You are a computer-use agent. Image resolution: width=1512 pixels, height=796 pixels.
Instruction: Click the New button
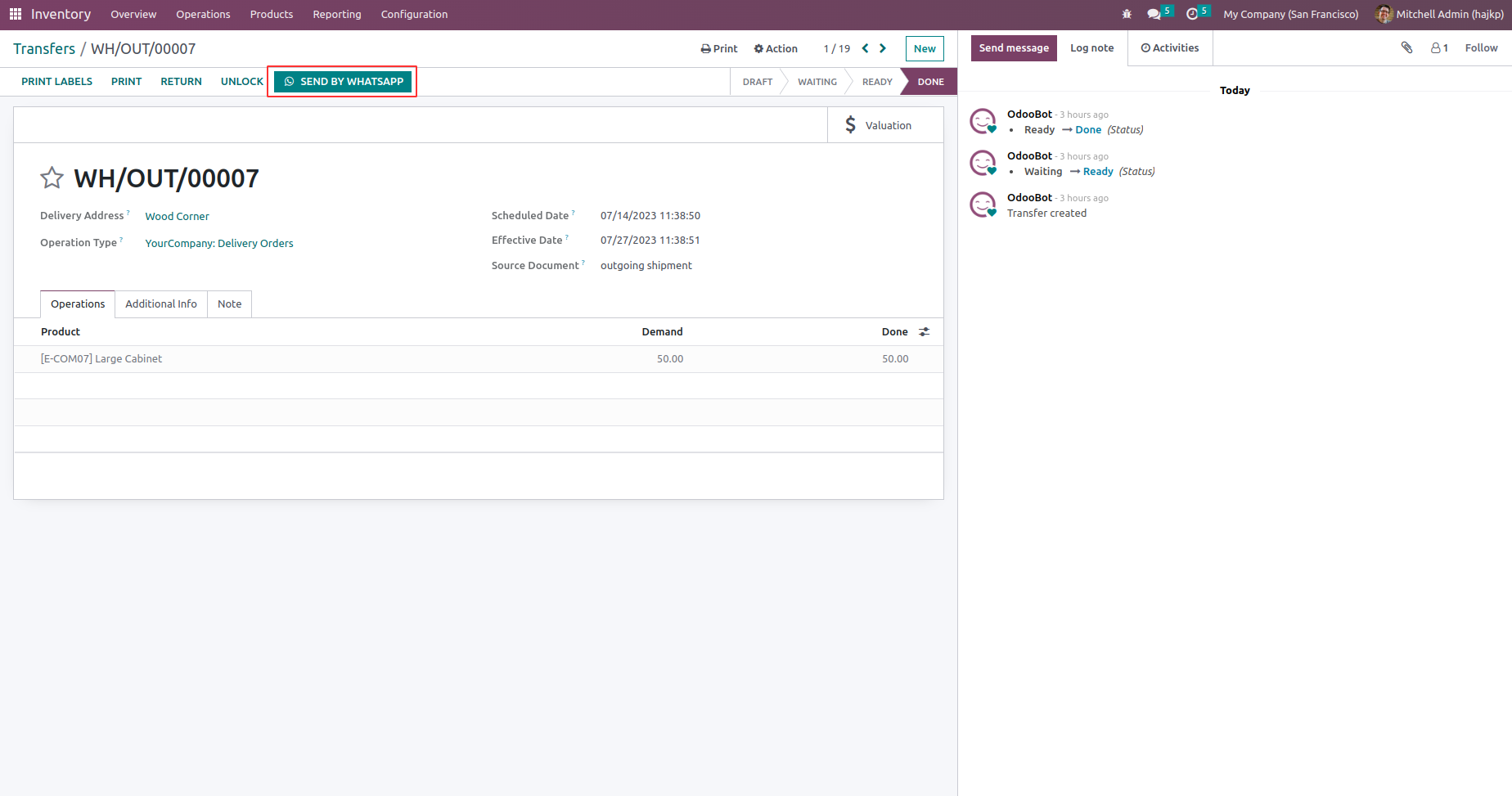click(x=925, y=48)
